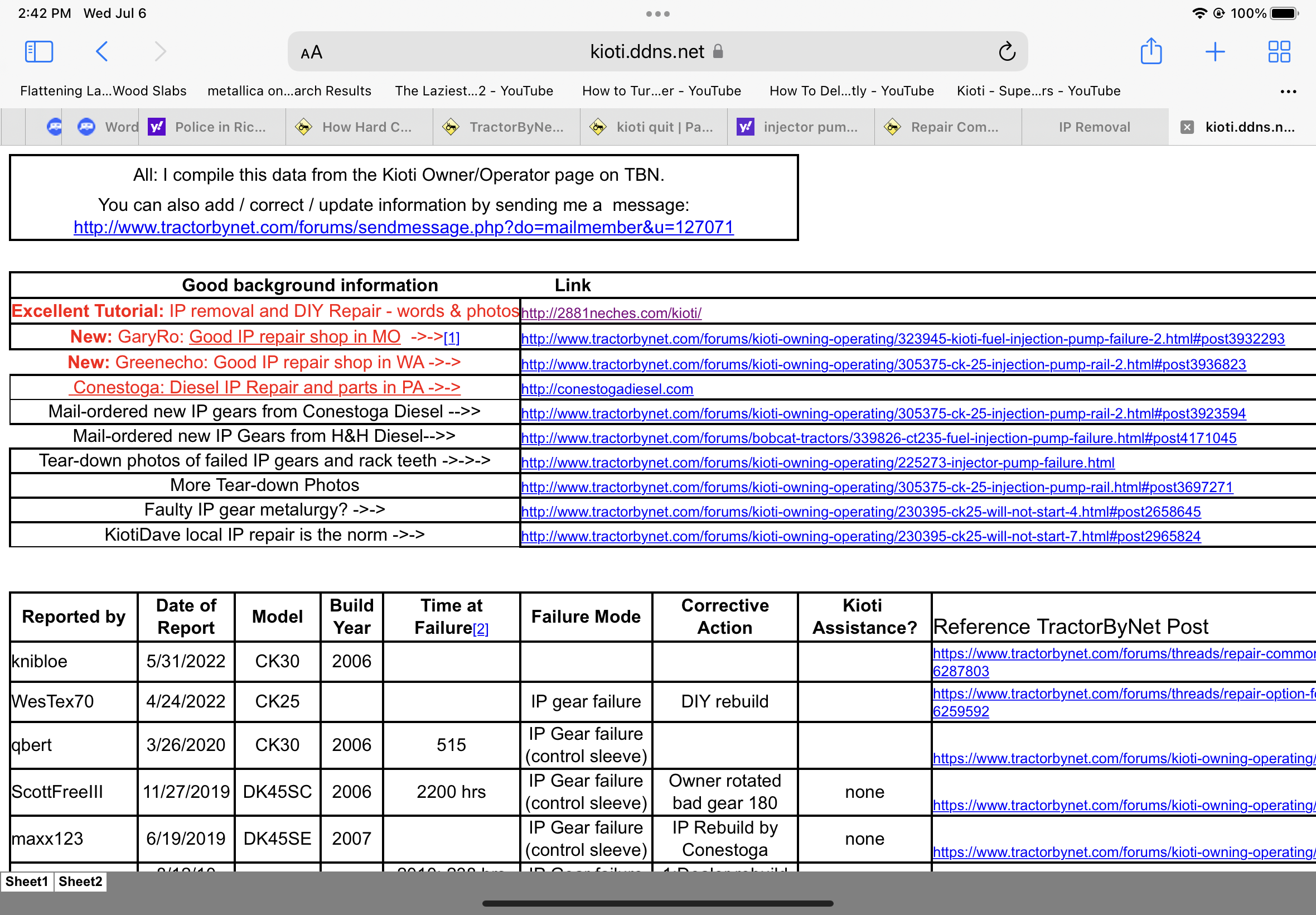Select cell 'DK45SC' in Model column

point(277,792)
